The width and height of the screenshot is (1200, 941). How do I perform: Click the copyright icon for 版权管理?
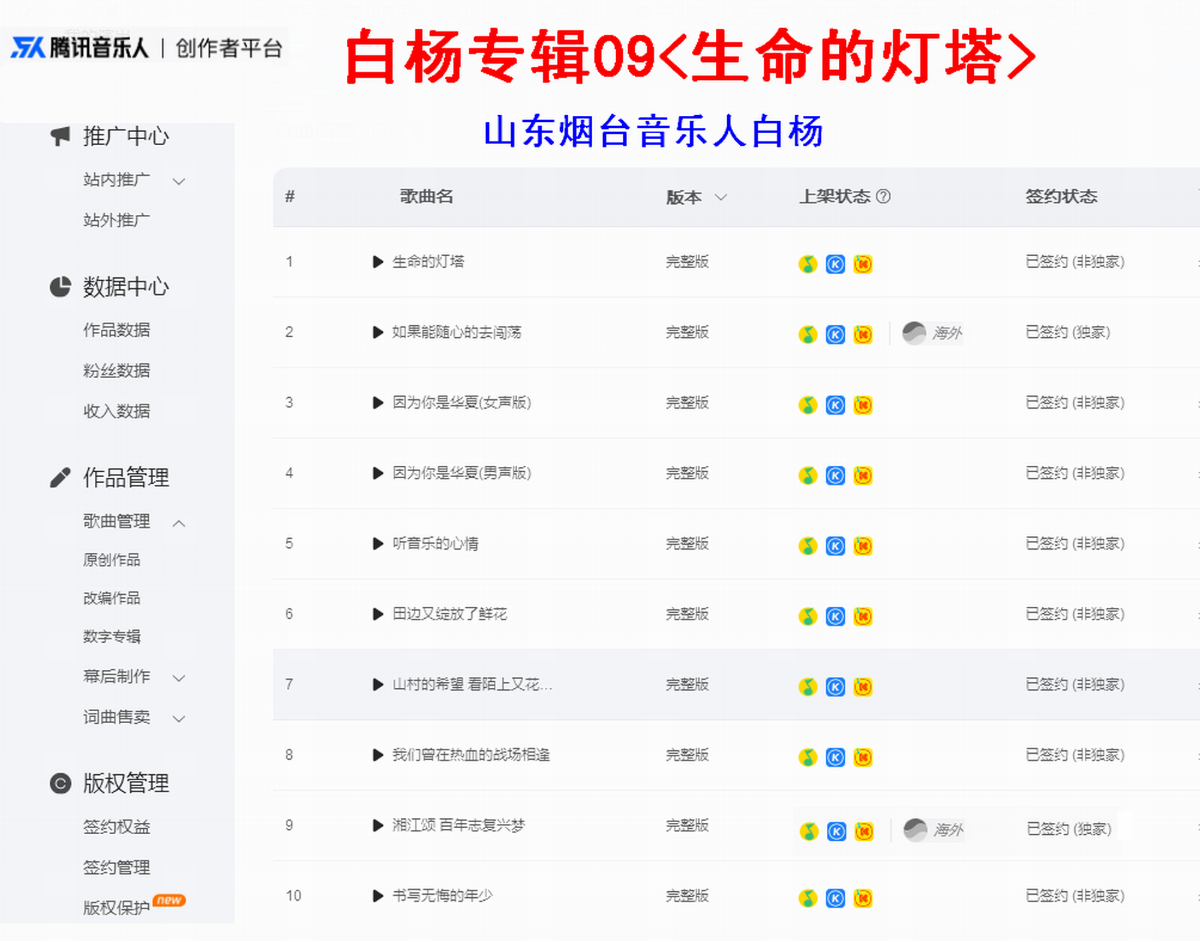[x=60, y=783]
